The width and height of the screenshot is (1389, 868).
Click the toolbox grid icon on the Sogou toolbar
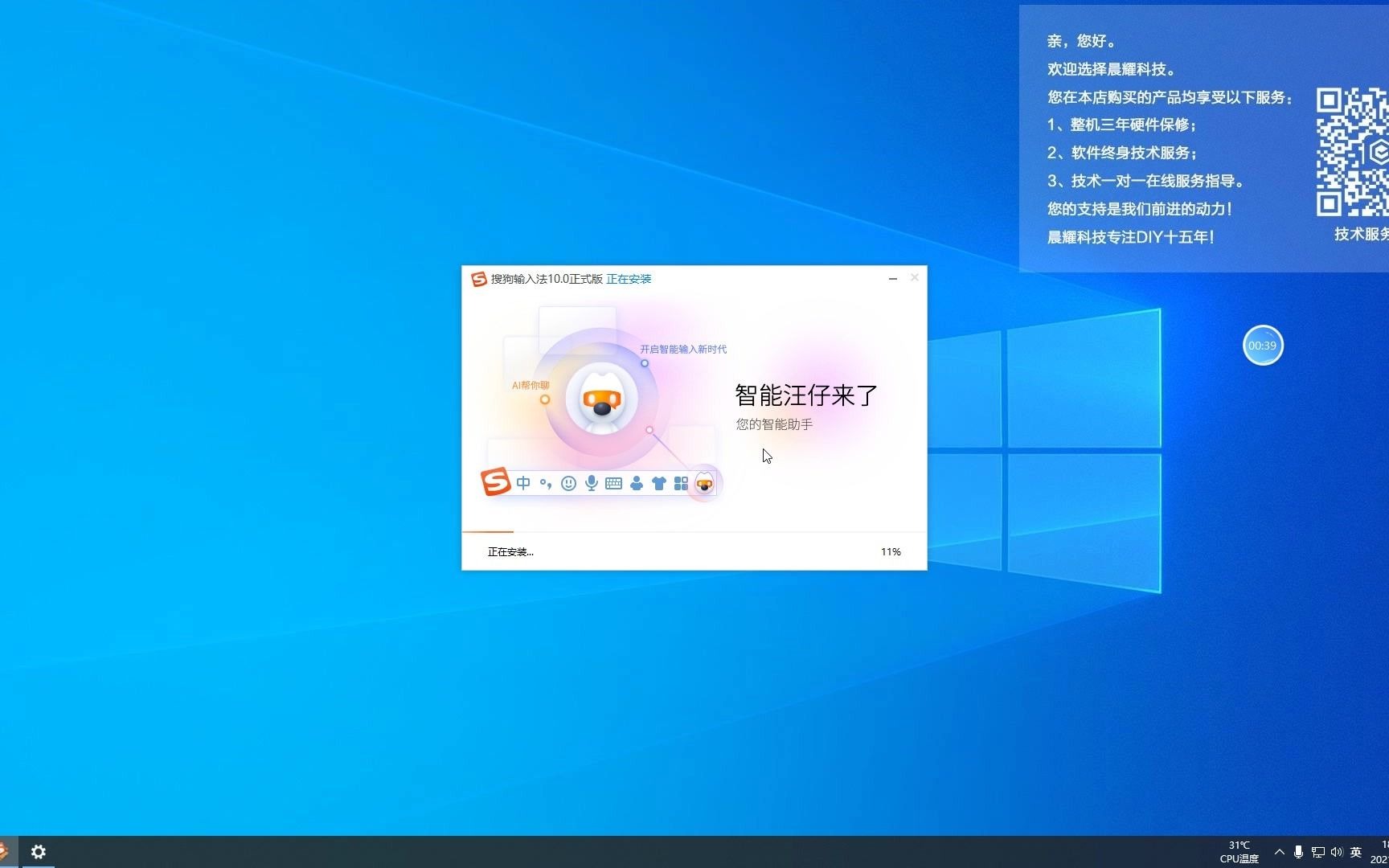(681, 483)
